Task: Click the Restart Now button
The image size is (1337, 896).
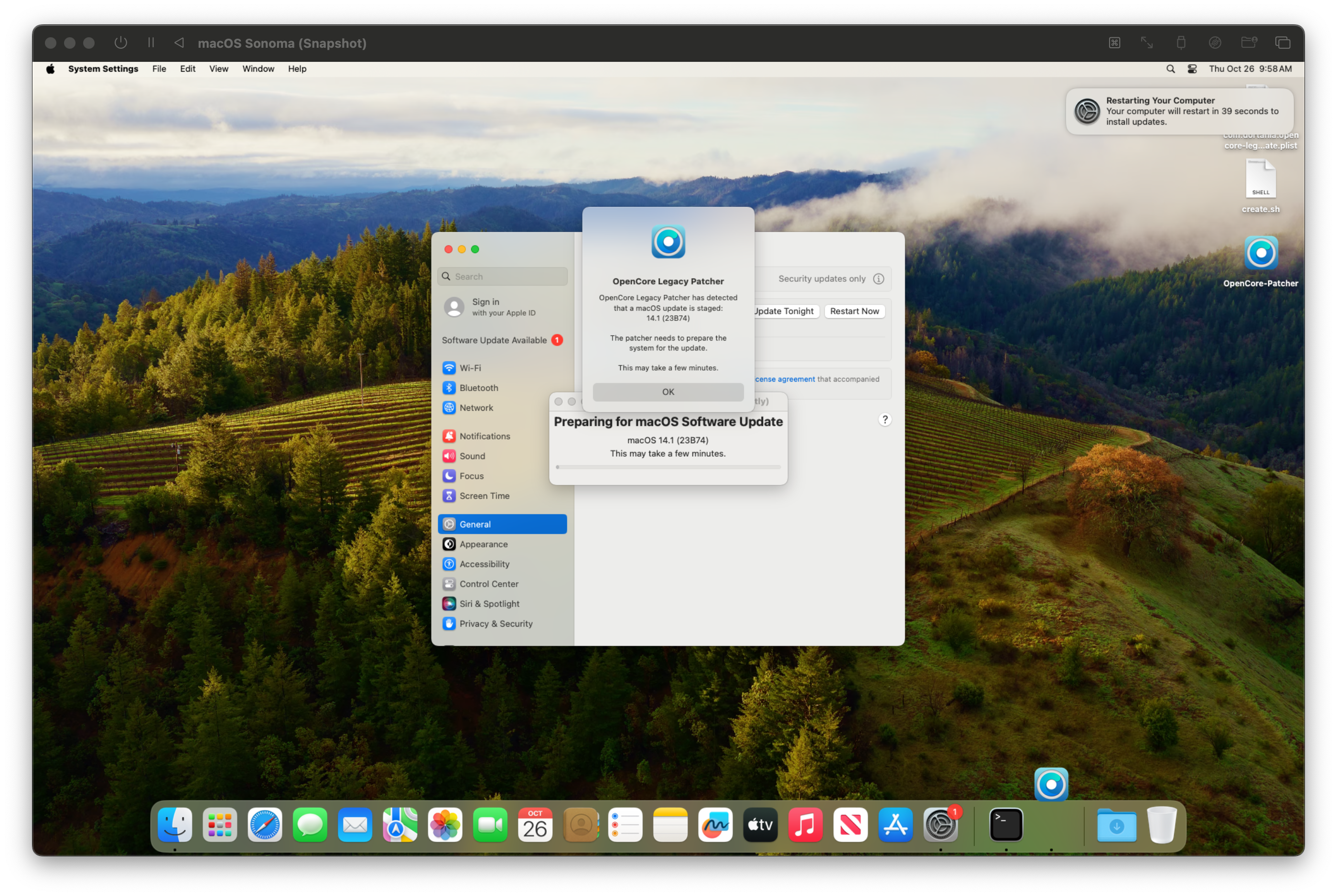Action: coord(854,311)
